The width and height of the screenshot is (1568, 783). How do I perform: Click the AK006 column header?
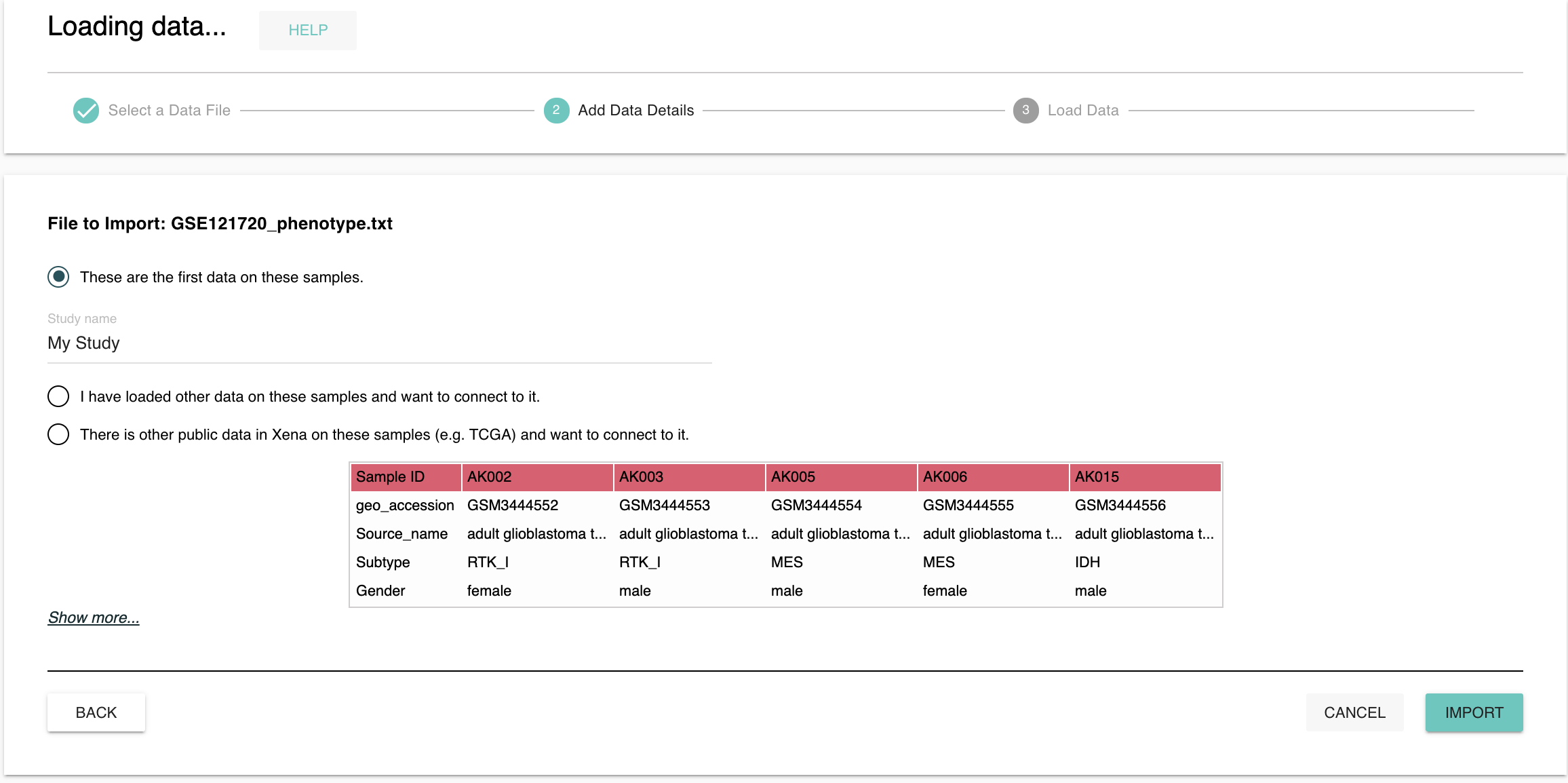pyautogui.click(x=994, y=477)
